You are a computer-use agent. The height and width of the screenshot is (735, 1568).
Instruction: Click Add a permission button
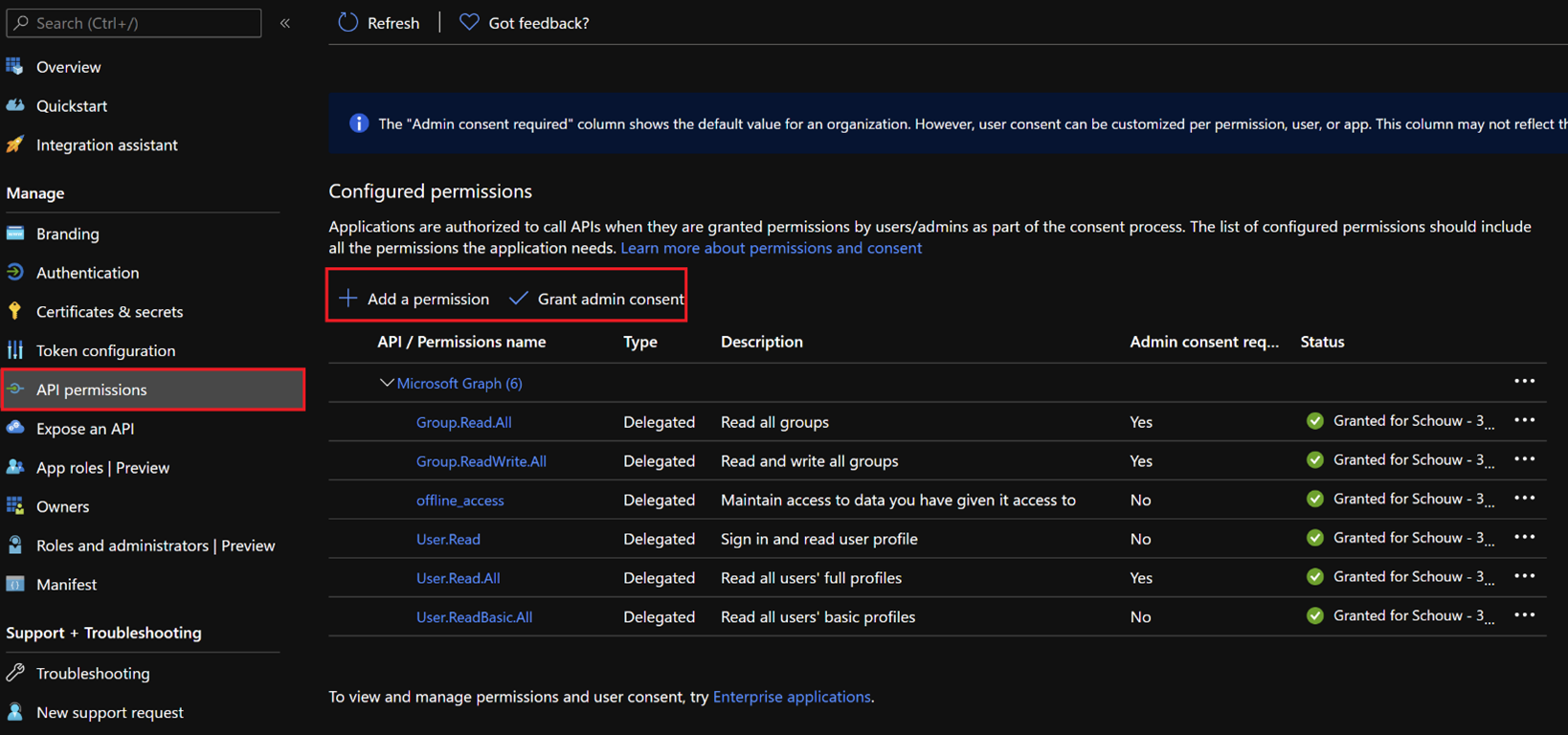tap(414, 299)
